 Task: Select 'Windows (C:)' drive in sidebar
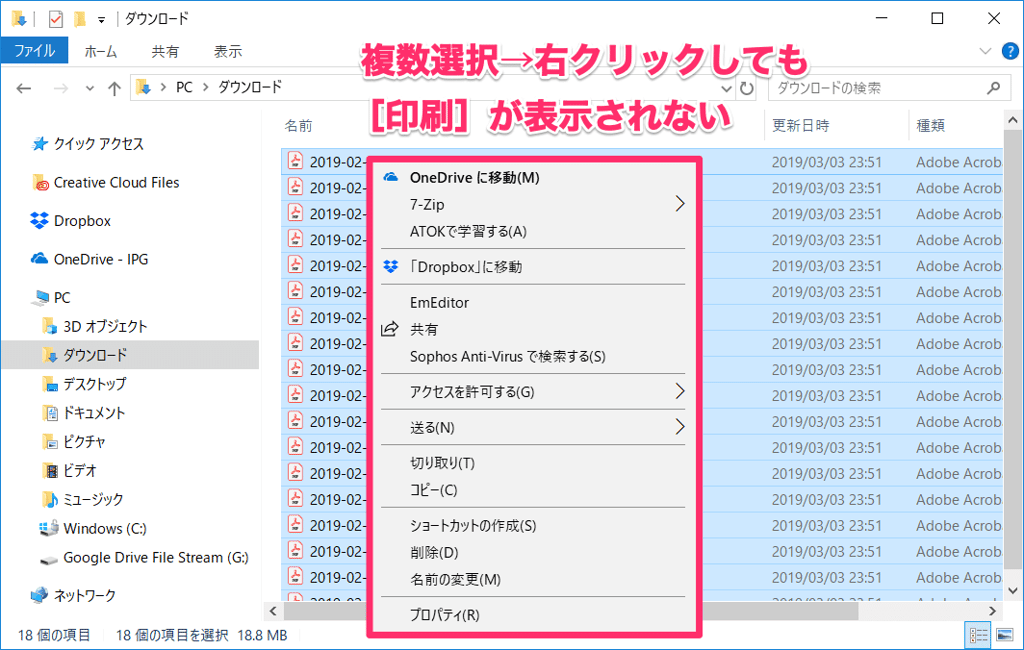[104, 528]
